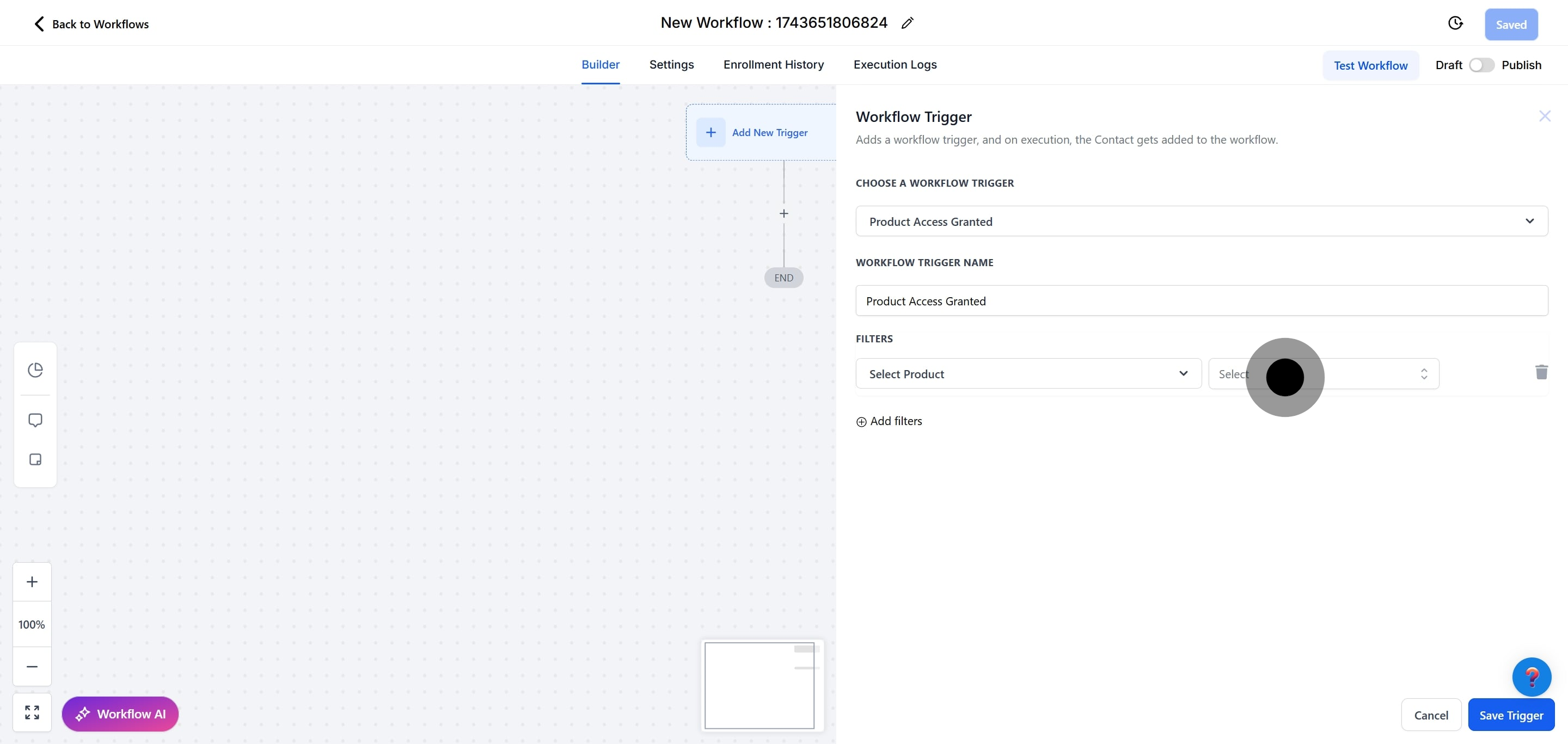Open the help question mark bubble
Image resolution: width=1568 pixels, height=744 pixels.
click(x=1531, y=677)
